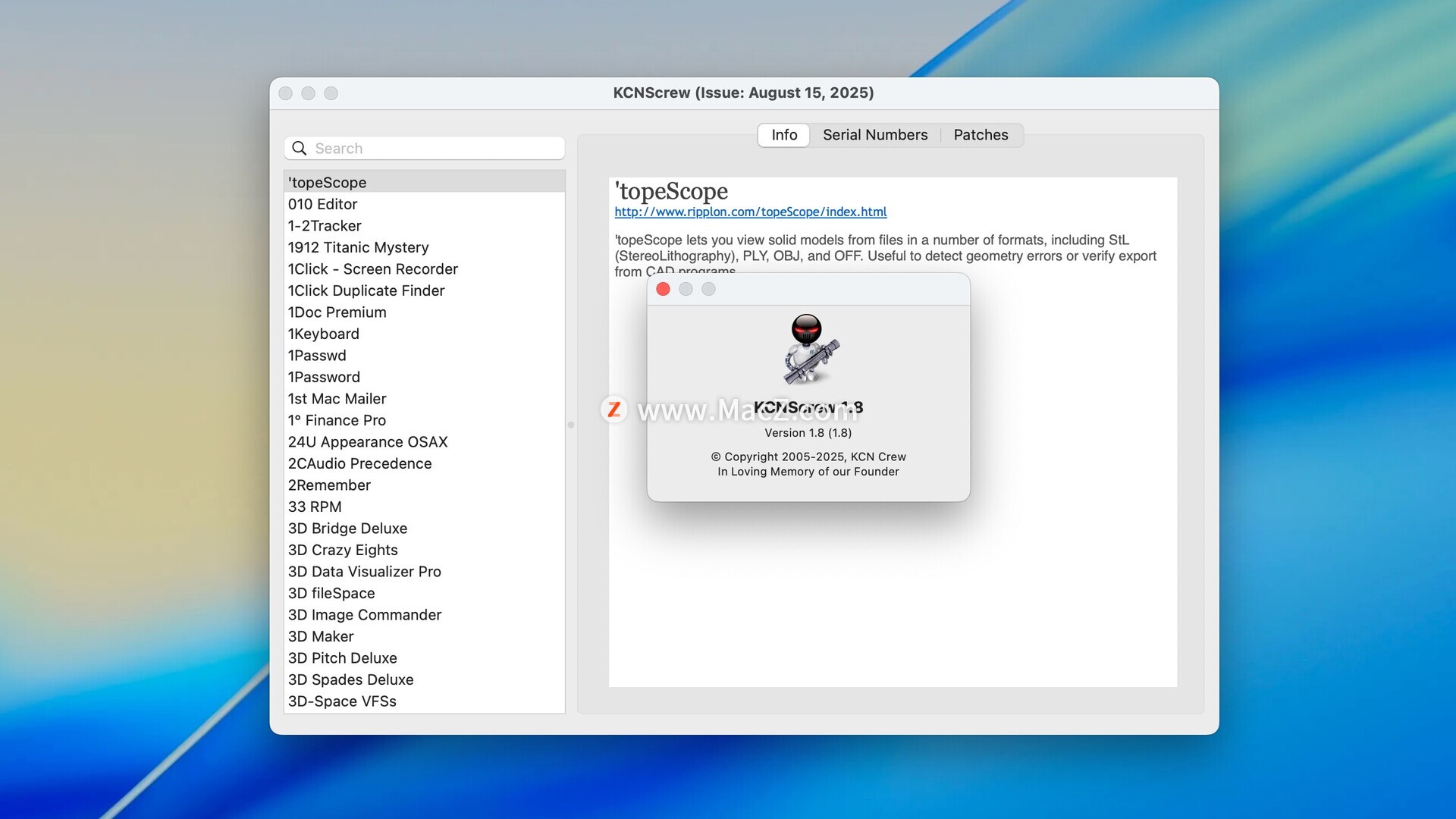Viewport: 1456px width, 819px height.
Task: Select 1912 Titanic Mystery entry
Action: (x=425, y=247)
